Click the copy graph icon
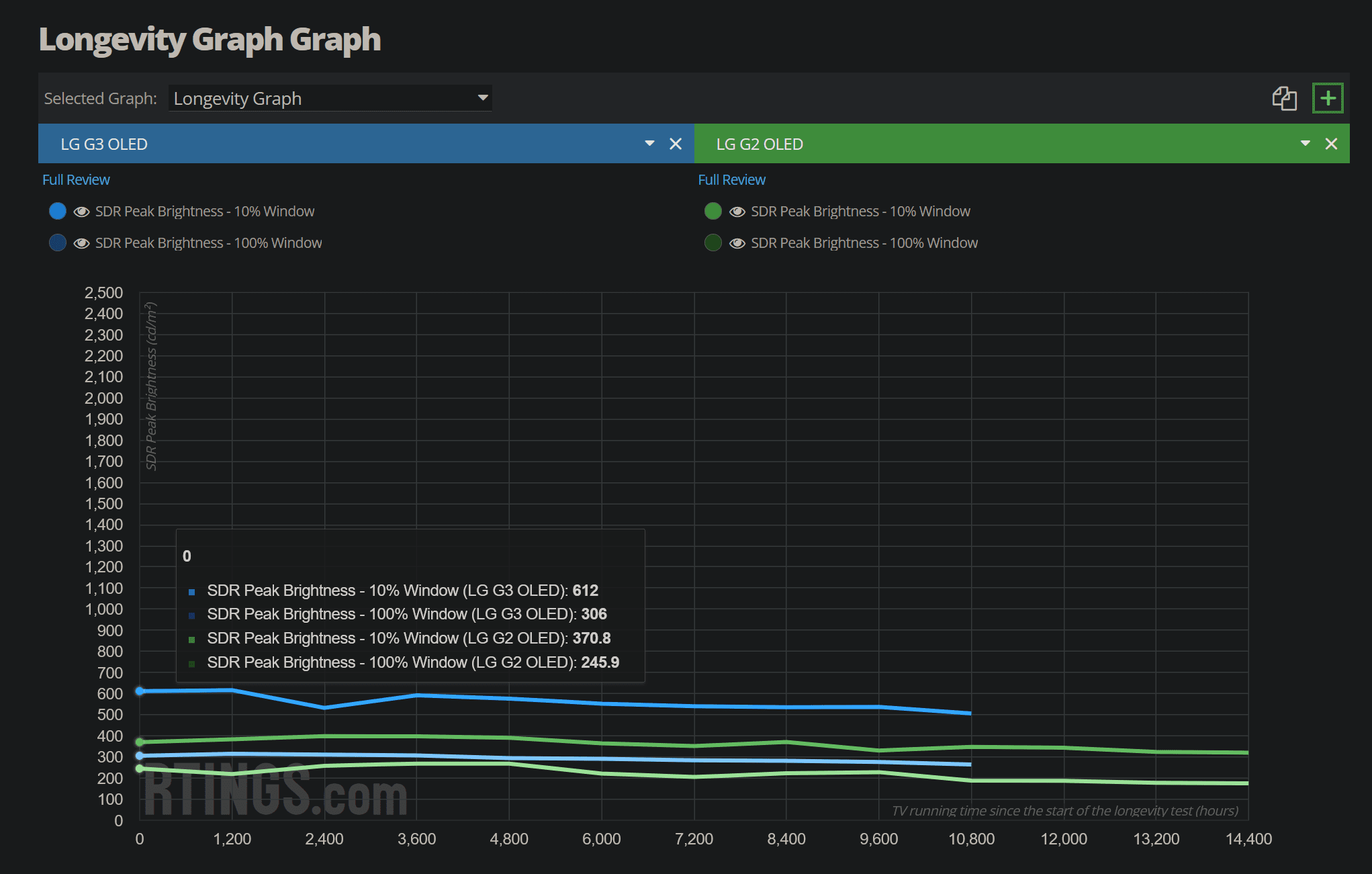 1284,98
